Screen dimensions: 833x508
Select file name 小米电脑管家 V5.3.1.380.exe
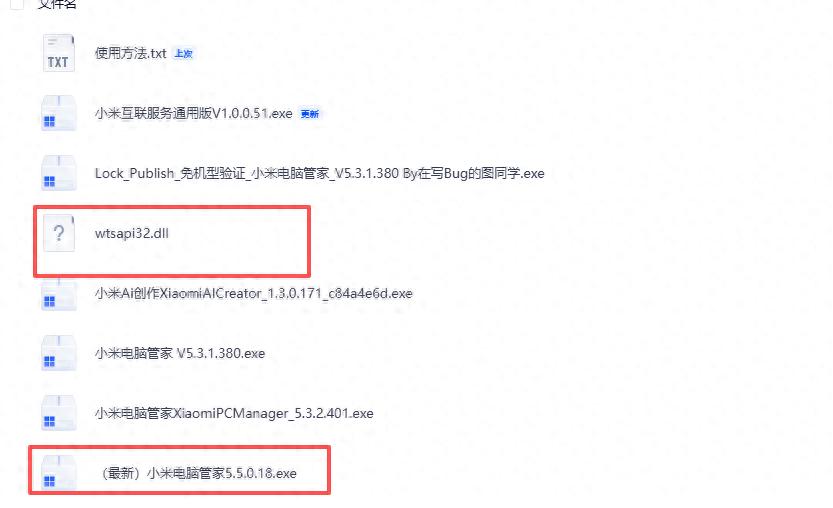coord(180,353)
